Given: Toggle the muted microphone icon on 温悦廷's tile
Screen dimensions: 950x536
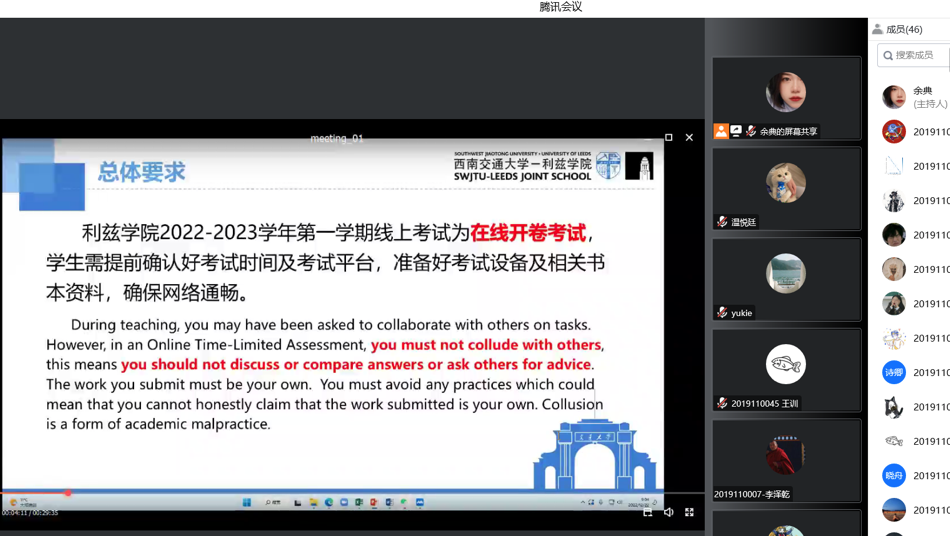Looking at the screenshot, I should 722,222.
